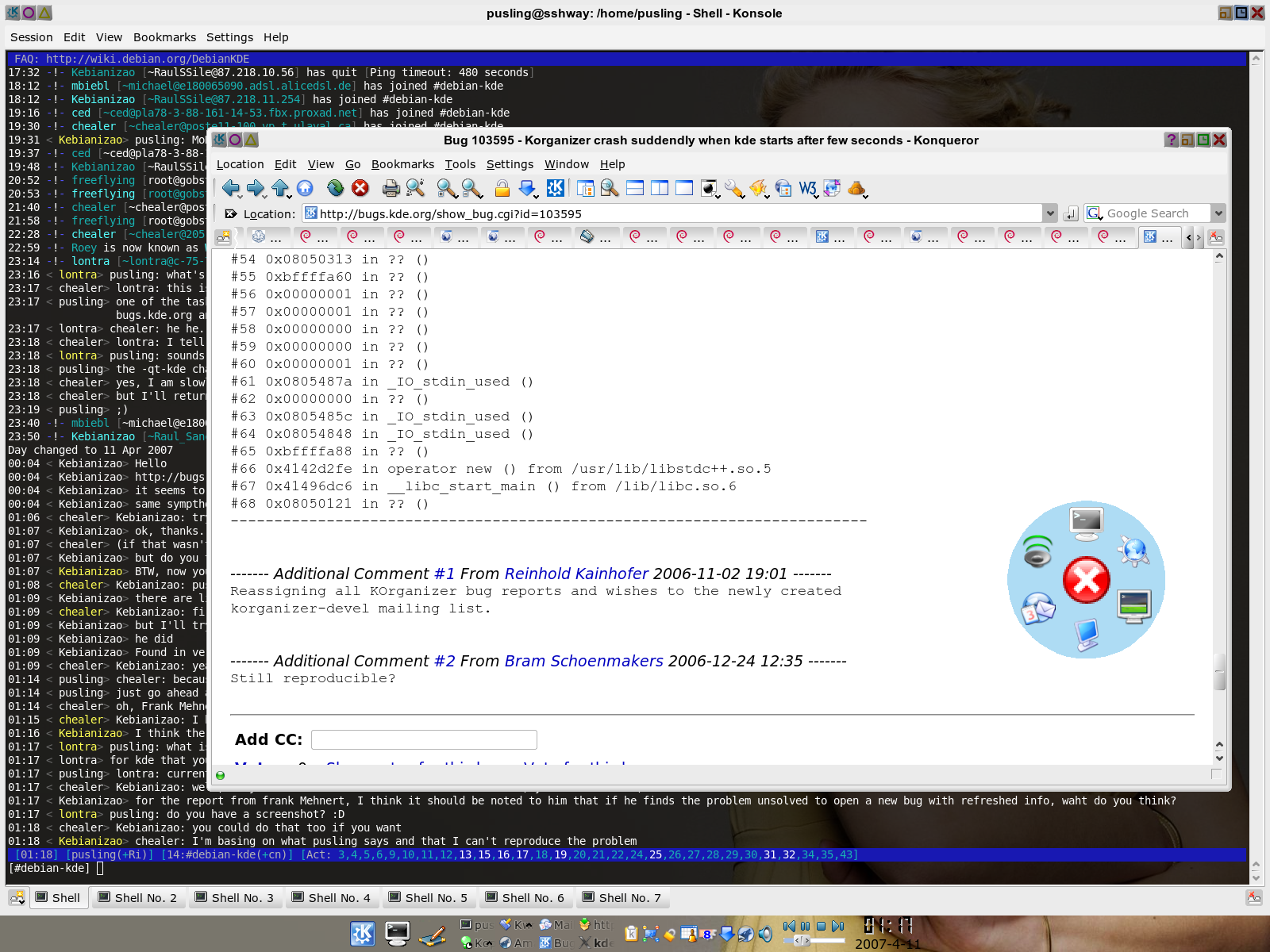Open the KDE K menu on panel
Viewport: 1270px width, 952px height.
[x=363, y=934]
